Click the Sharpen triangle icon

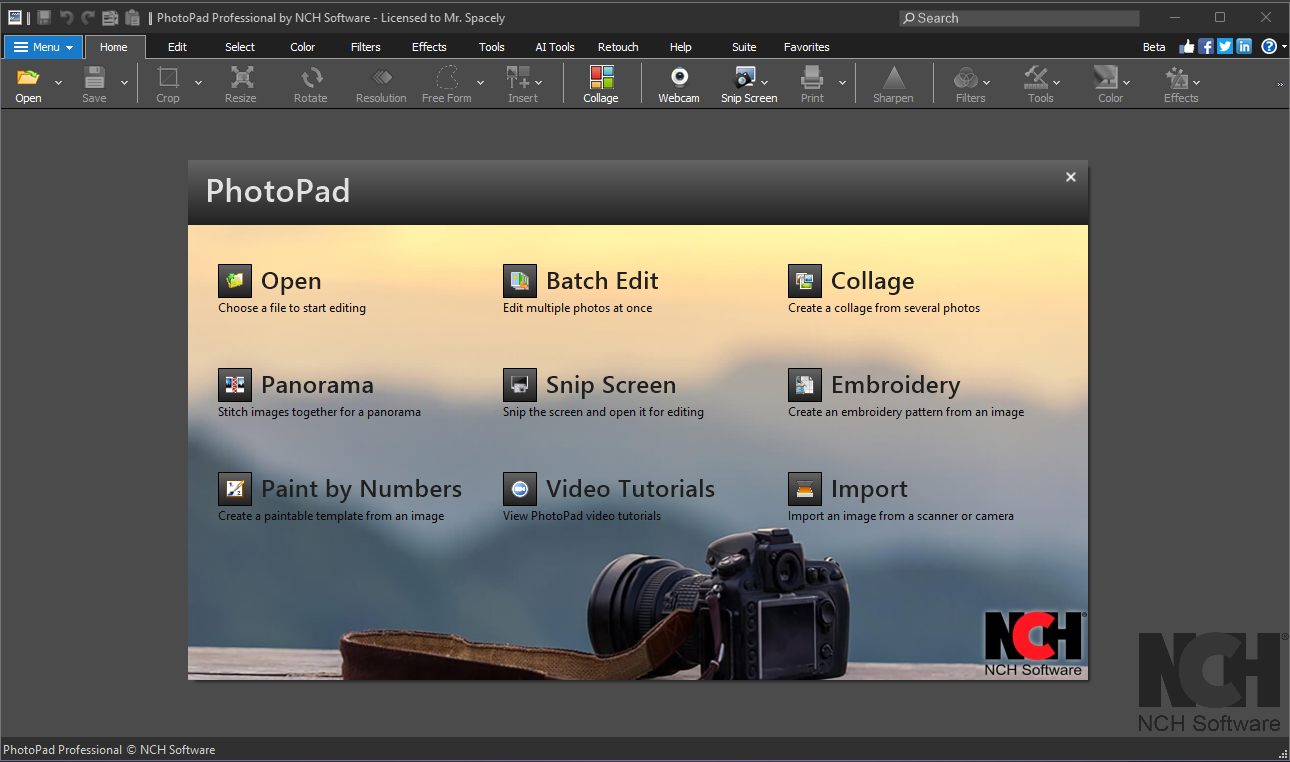click(893, 78)
